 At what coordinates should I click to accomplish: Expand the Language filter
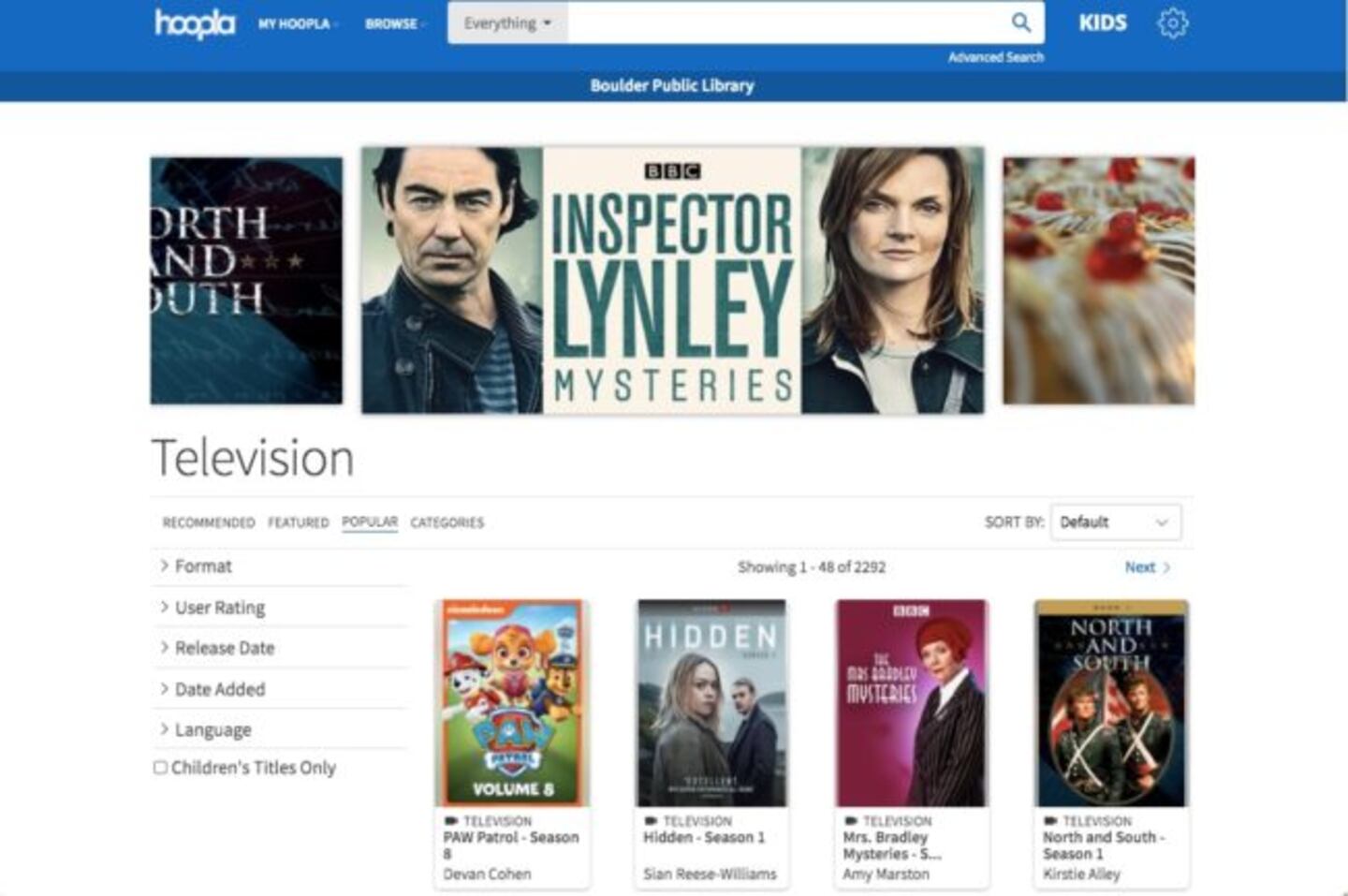(212, 729)
